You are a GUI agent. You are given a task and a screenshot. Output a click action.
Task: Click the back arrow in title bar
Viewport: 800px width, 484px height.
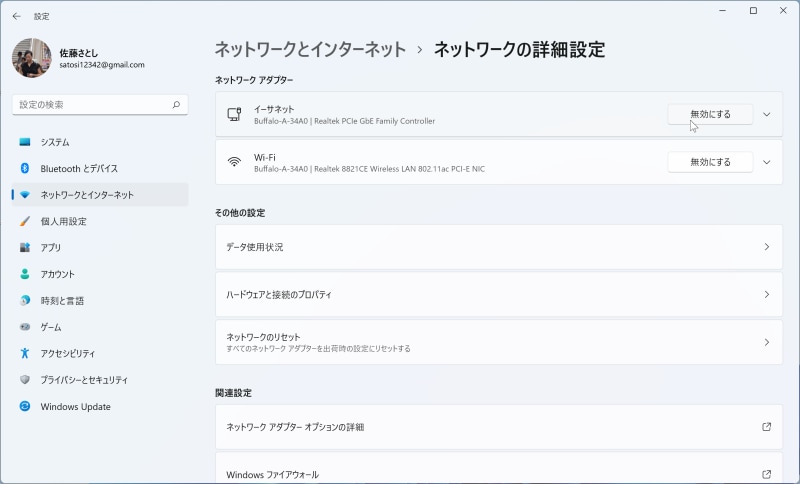tap(16, 16)
